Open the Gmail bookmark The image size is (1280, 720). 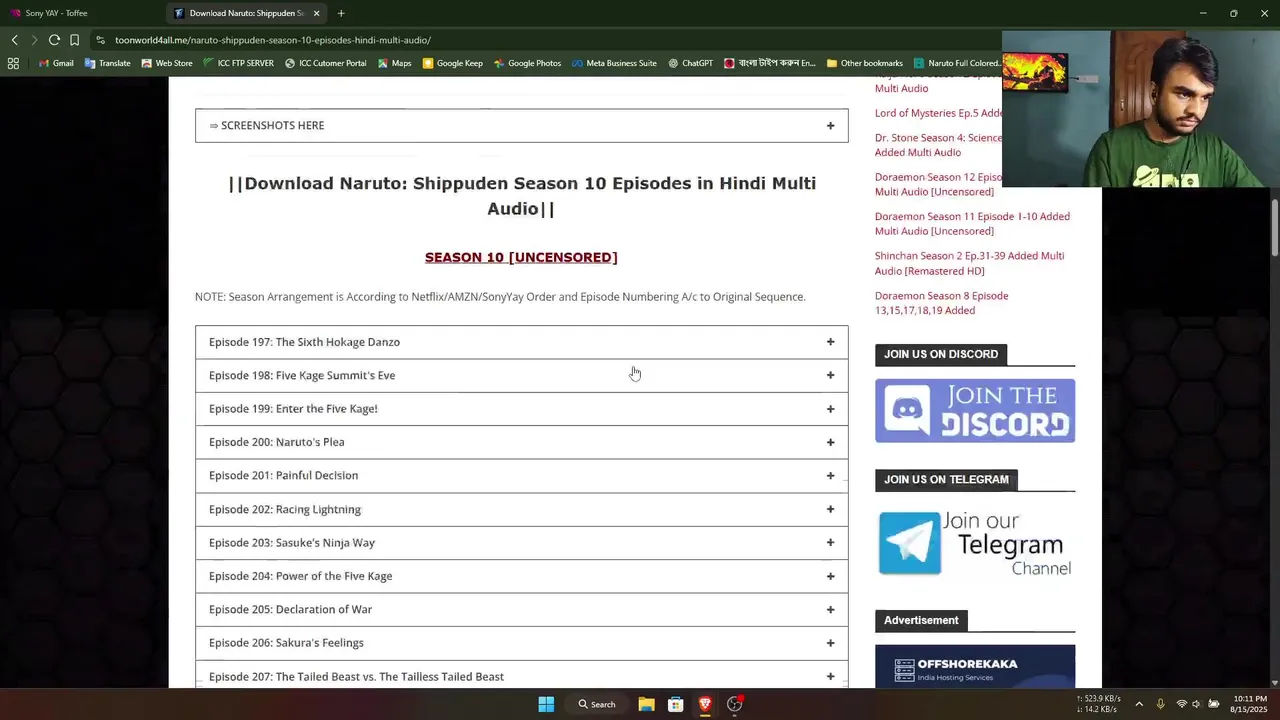55,63
